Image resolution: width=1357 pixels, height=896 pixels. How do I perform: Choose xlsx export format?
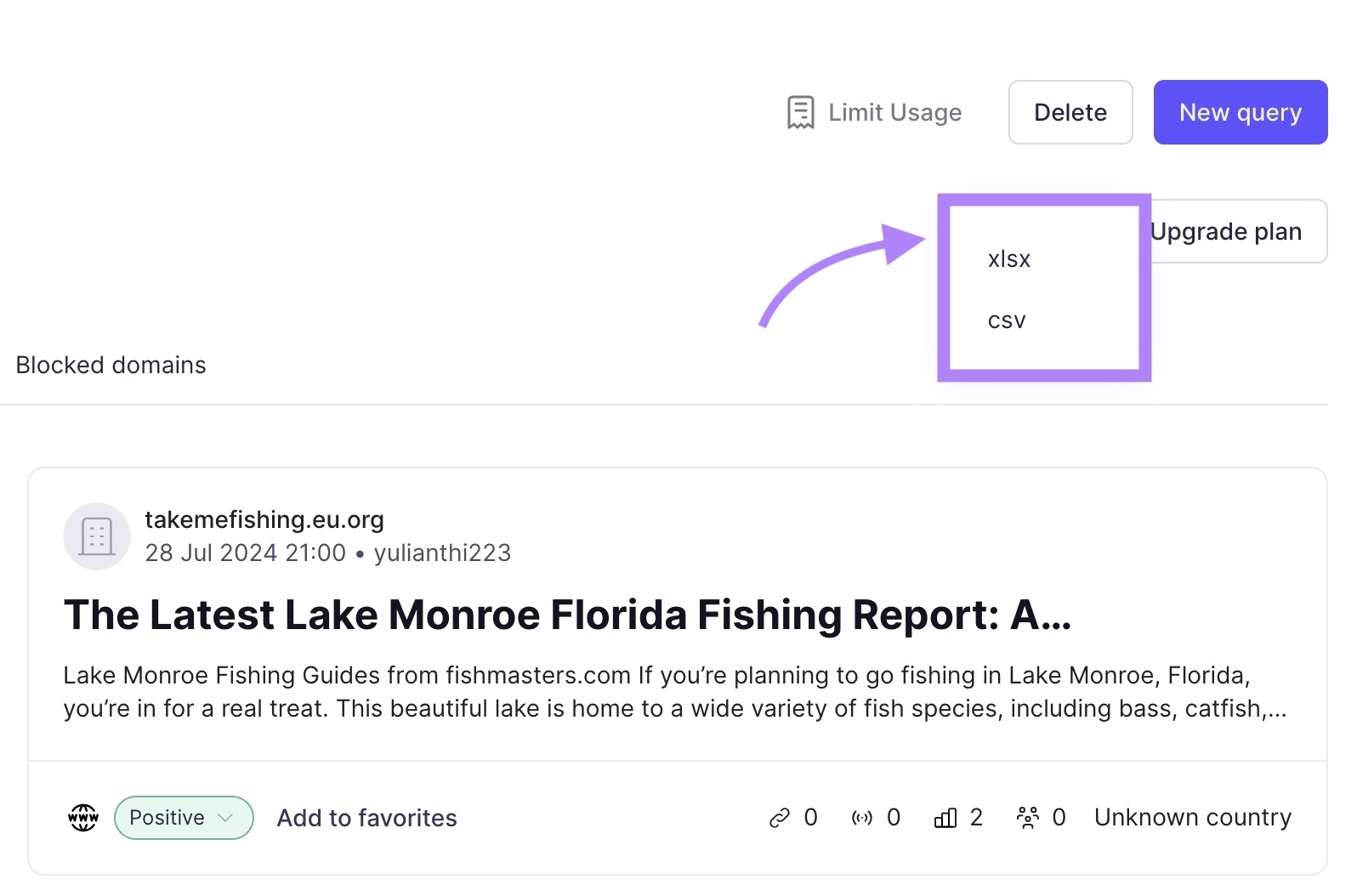coord(1009,259)
